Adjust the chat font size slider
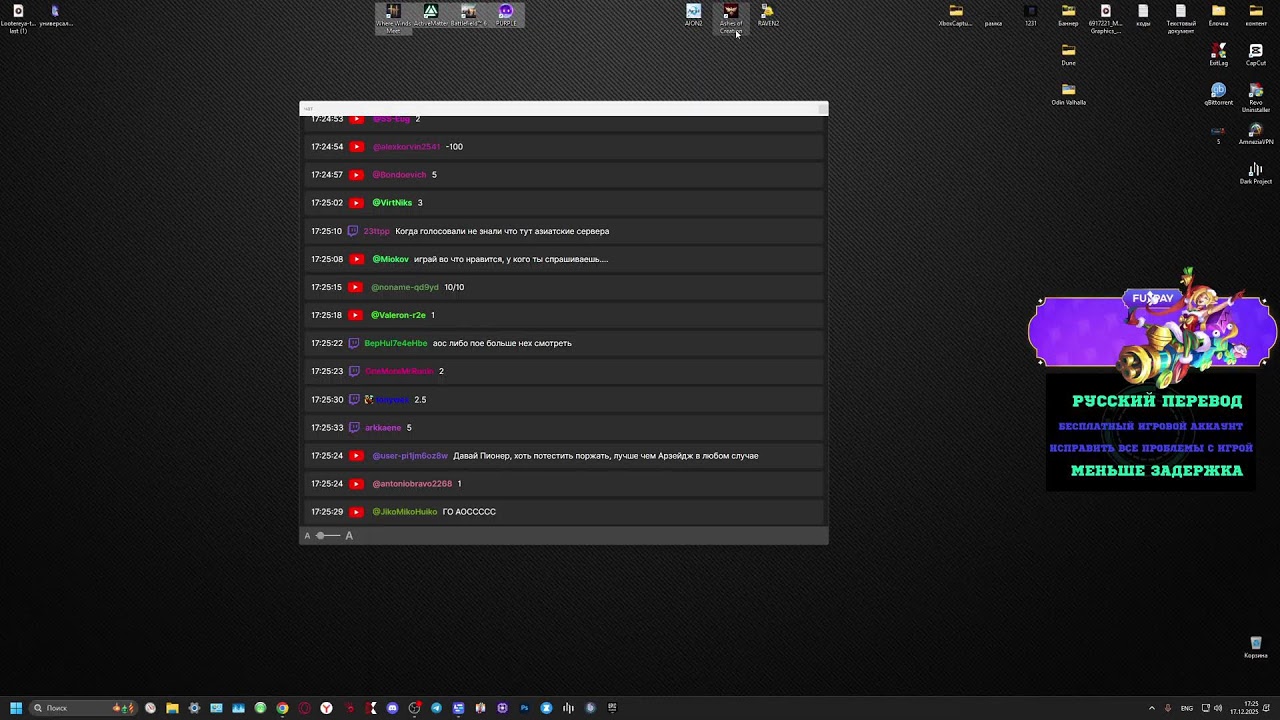 (328, 536)
